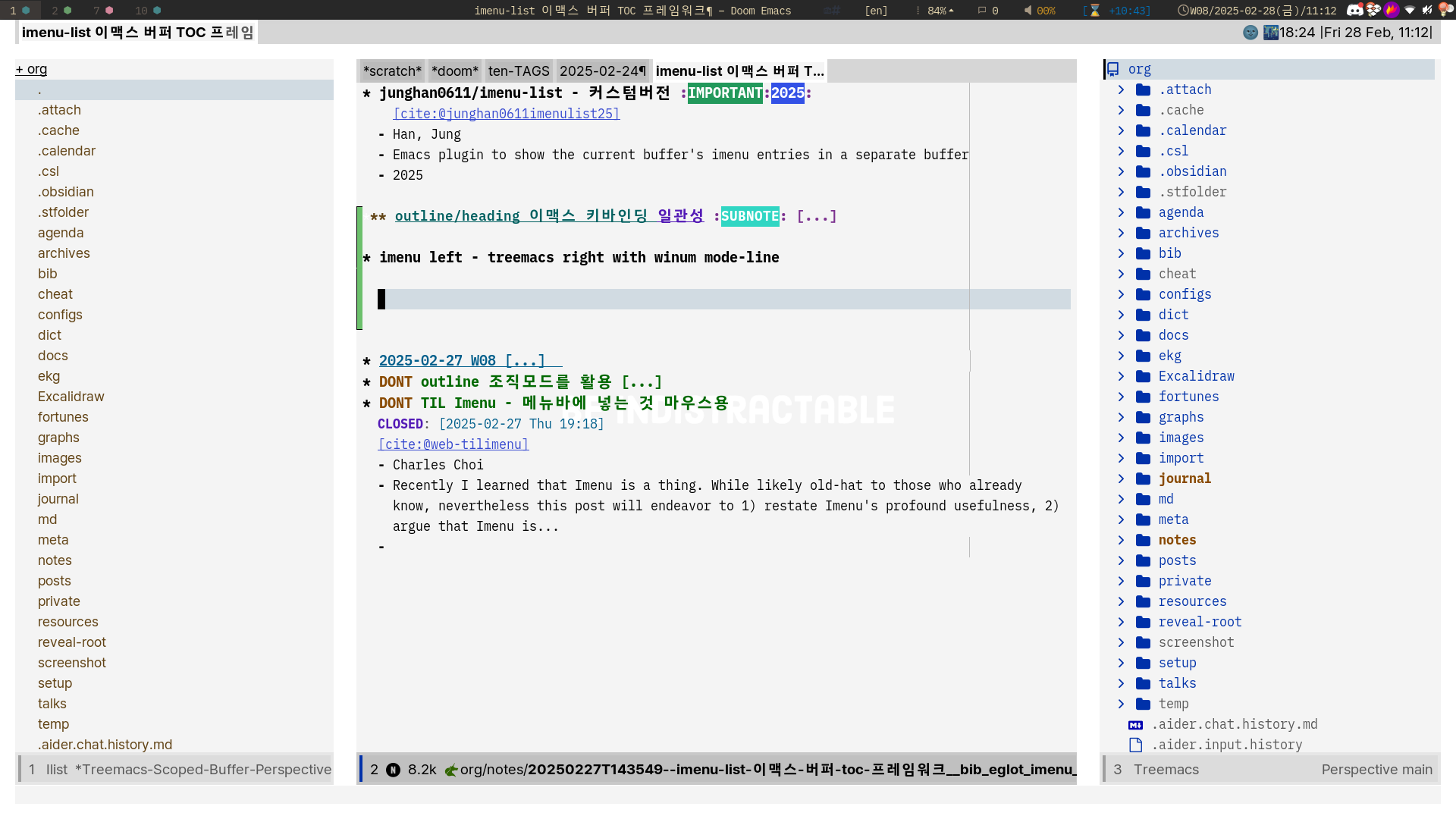Open the private folder in Treemacs
This screenshot has width=1456, height=819.
click(x=1185, y=581)
